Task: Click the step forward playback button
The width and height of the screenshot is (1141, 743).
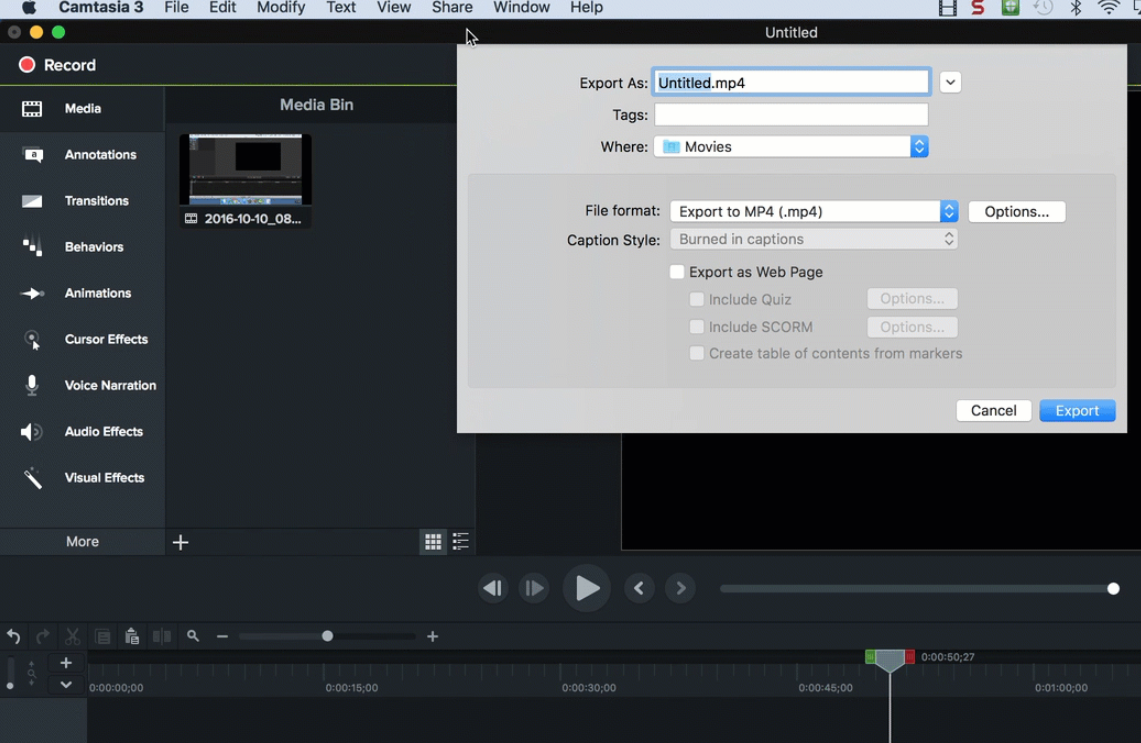Action: tap(534, 588)
